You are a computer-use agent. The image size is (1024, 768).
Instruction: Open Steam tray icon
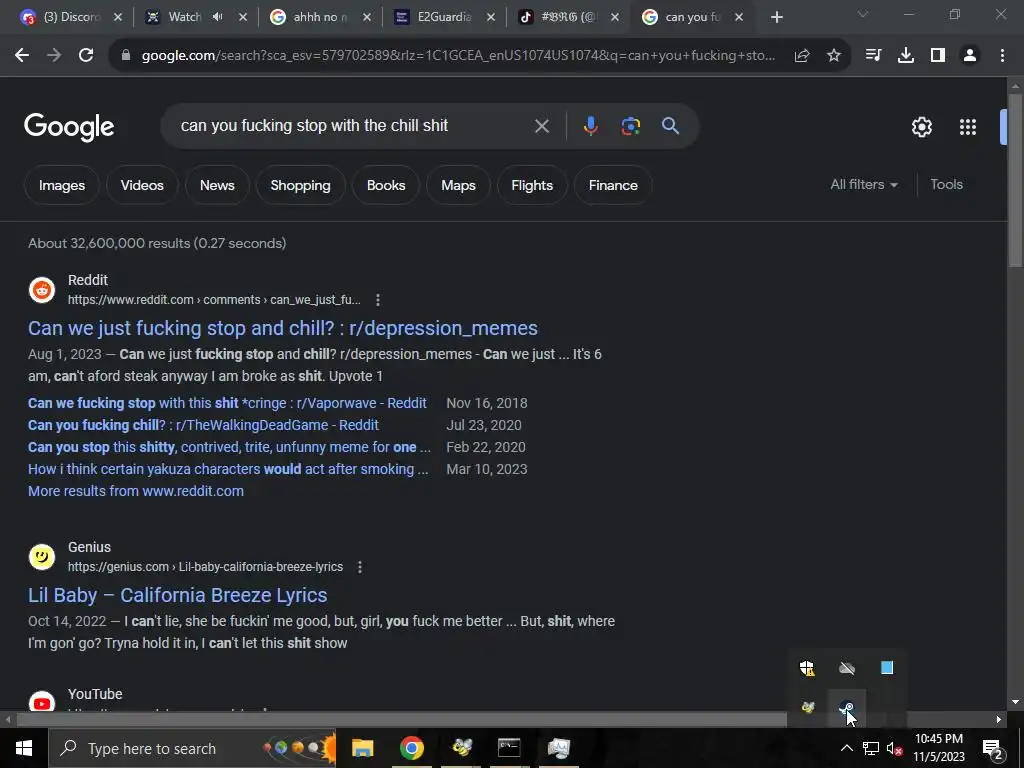tap(847, 707)
